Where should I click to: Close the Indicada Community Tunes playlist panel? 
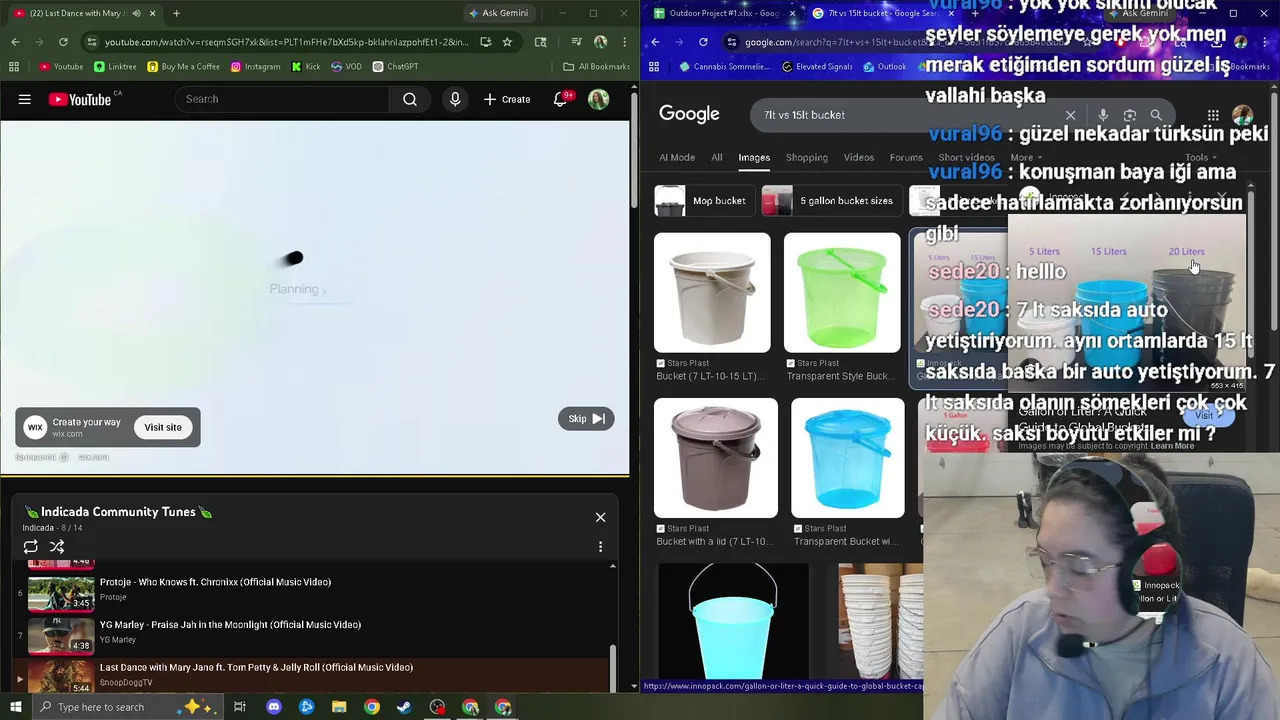click(x=600, y=517)
